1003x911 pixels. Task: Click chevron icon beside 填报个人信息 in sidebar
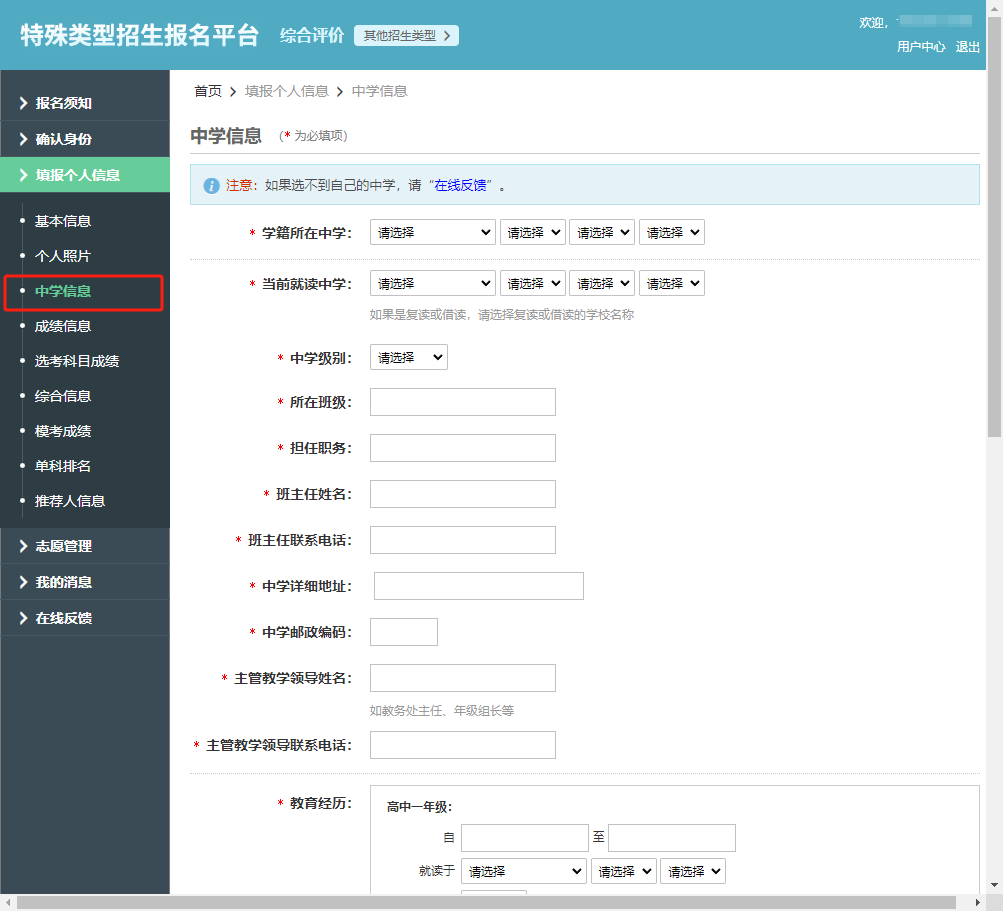(23, 175)
